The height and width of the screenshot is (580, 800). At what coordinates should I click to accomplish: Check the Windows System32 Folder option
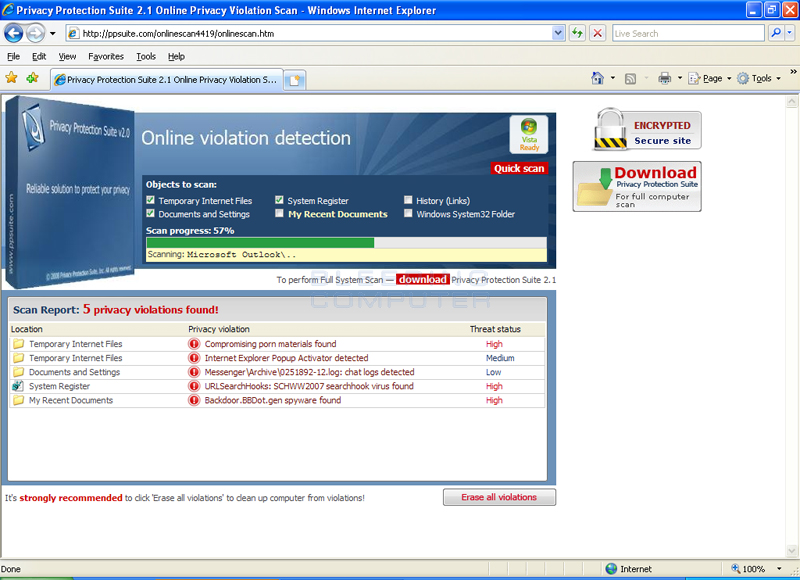click(408, 214)
